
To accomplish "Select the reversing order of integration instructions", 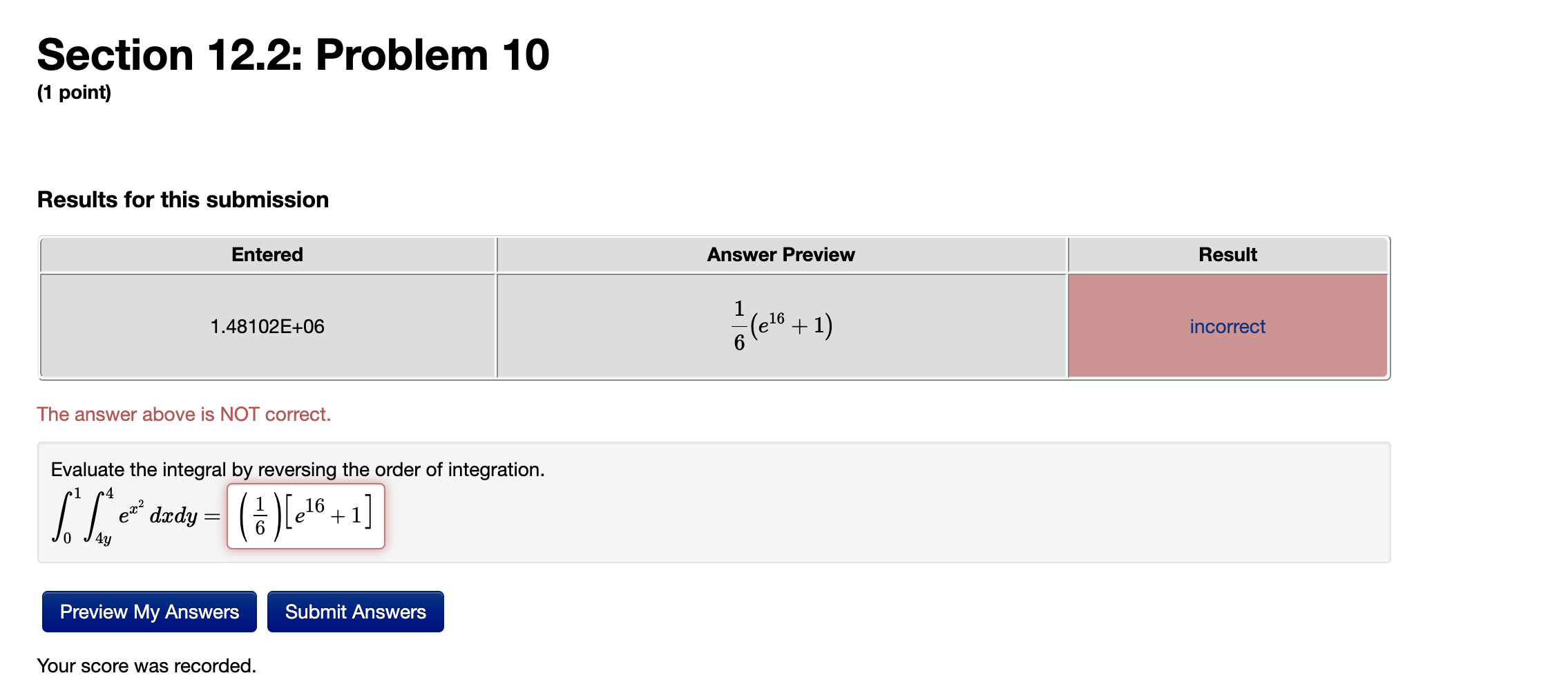I will pyautogui.click(x=297, y=469).
